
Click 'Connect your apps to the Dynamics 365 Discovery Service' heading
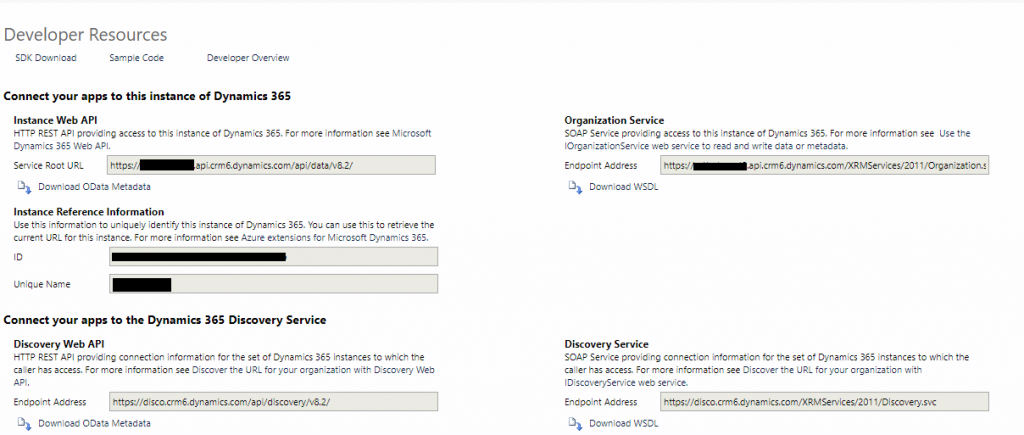tap(165, 320)
